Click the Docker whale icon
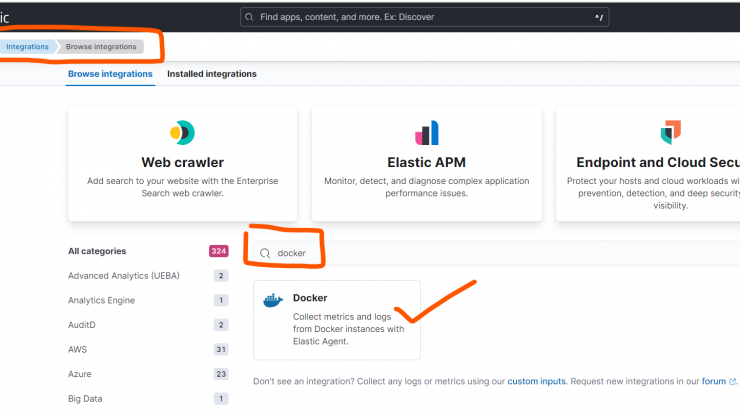This screenshot has width=740, height=414. [273, 300]
